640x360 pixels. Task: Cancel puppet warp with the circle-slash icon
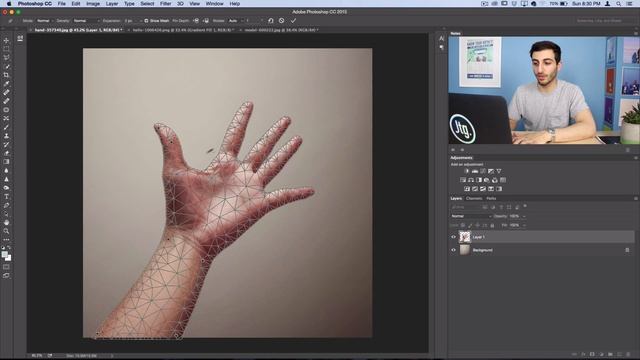tap(282, 20)
